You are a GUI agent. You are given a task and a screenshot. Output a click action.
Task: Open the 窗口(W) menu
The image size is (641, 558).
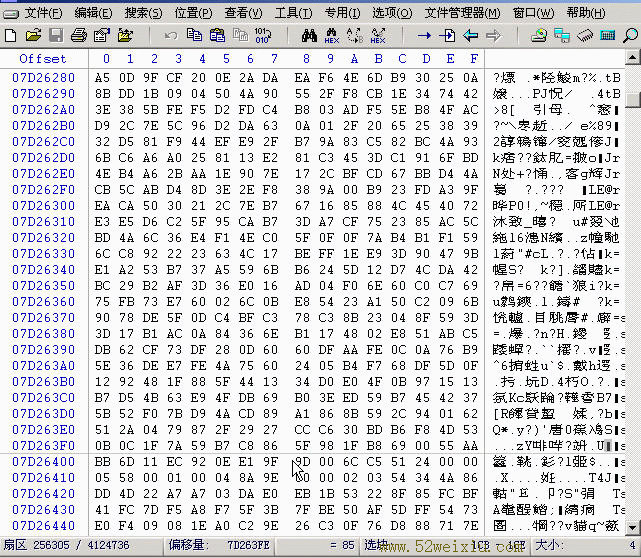coord(533,13)
